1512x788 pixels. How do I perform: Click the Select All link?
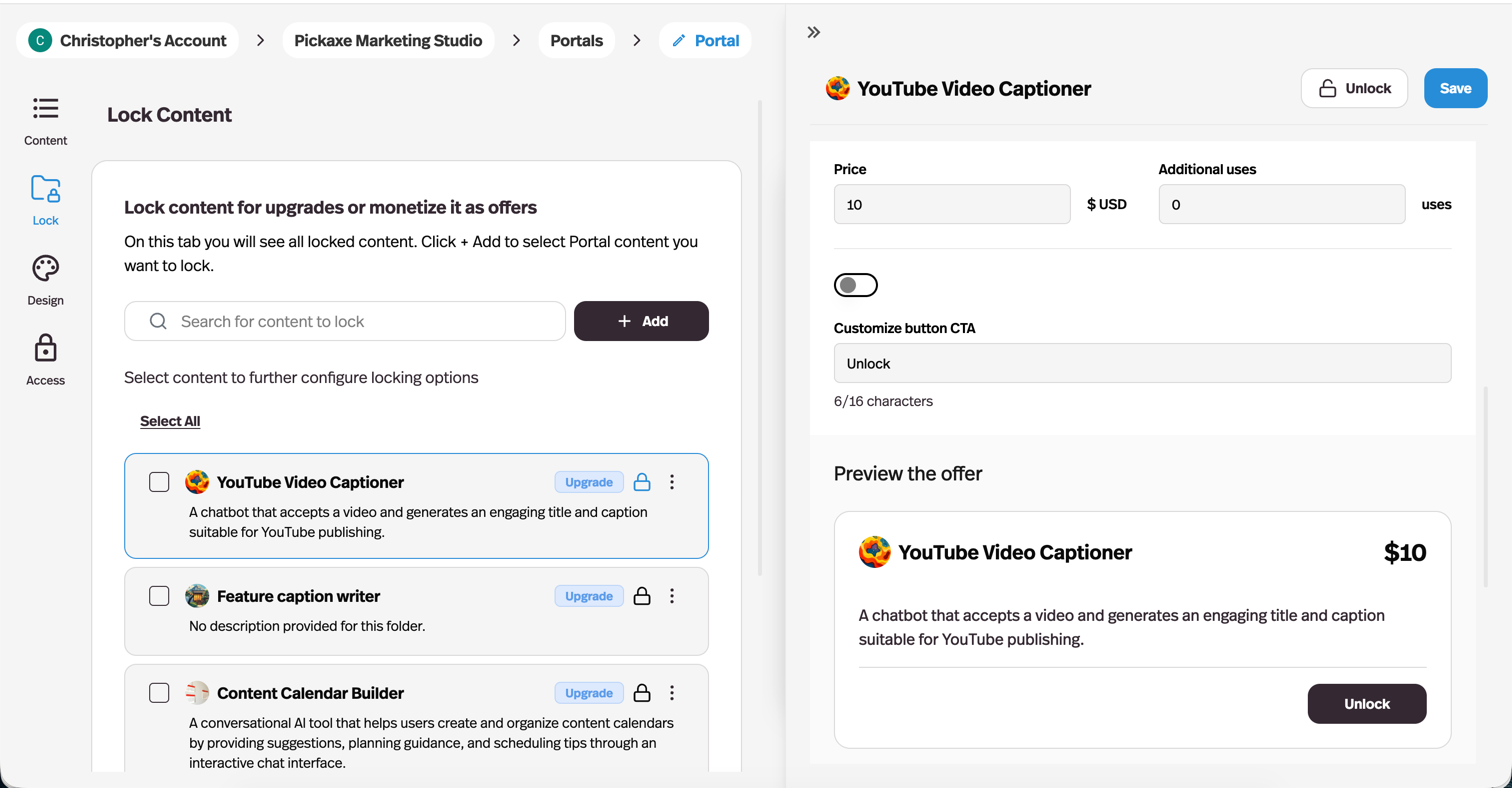click(x=170, y=422)
